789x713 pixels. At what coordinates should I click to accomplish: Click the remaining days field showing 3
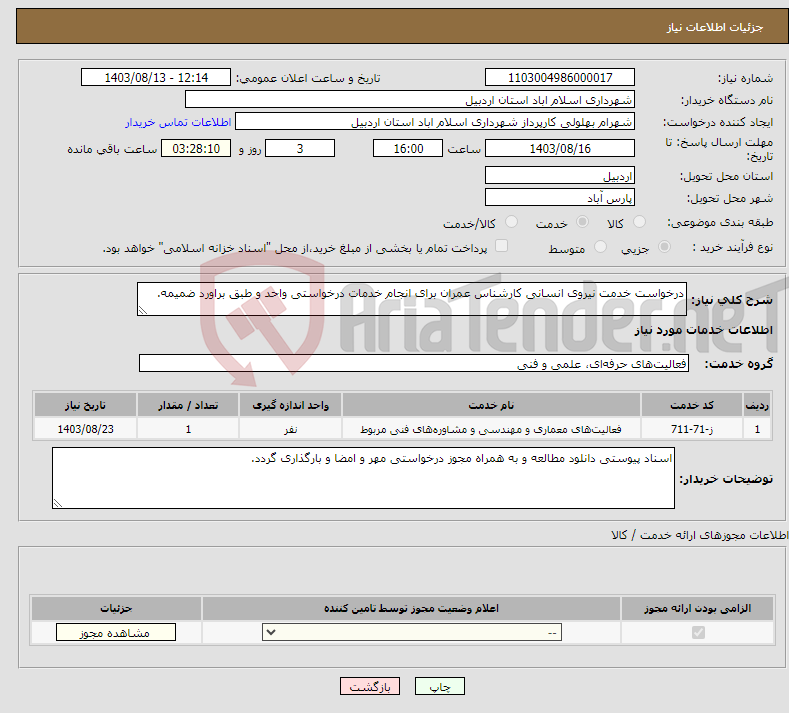pos(300,148)
